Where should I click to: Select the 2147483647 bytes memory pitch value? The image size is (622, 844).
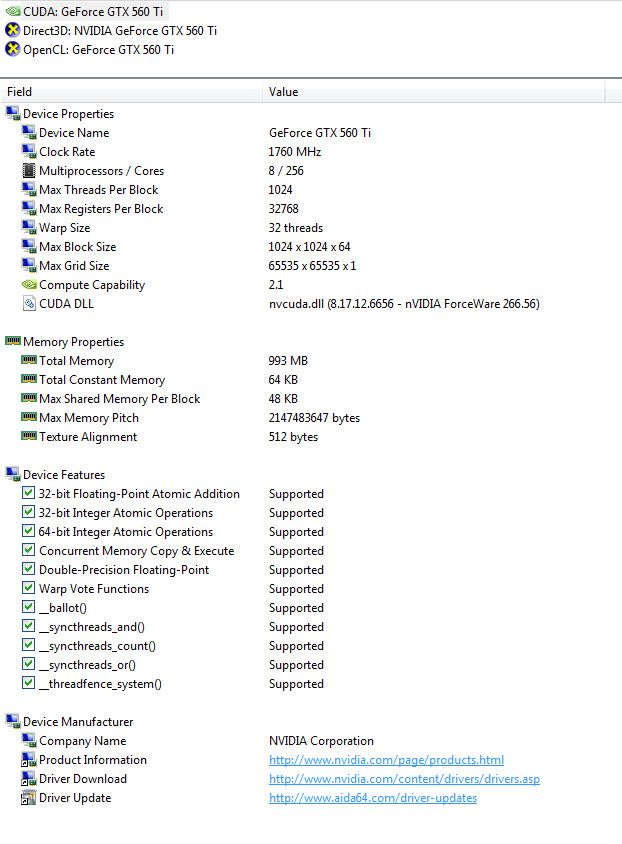[314, 418]
